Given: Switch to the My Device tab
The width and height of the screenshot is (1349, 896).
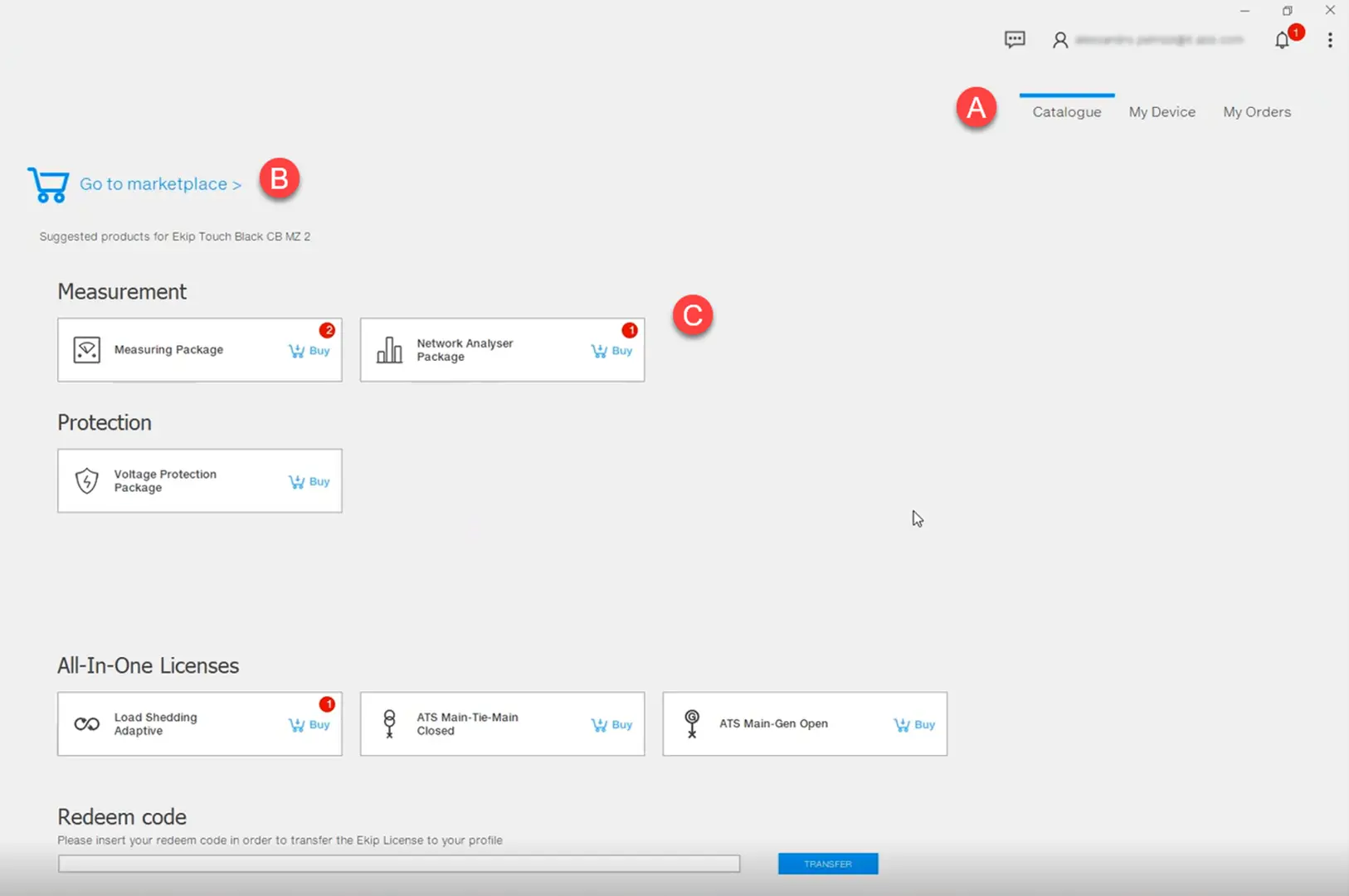Looking at the screenshot, I should pyautogui.click(x=1162, y=111).
